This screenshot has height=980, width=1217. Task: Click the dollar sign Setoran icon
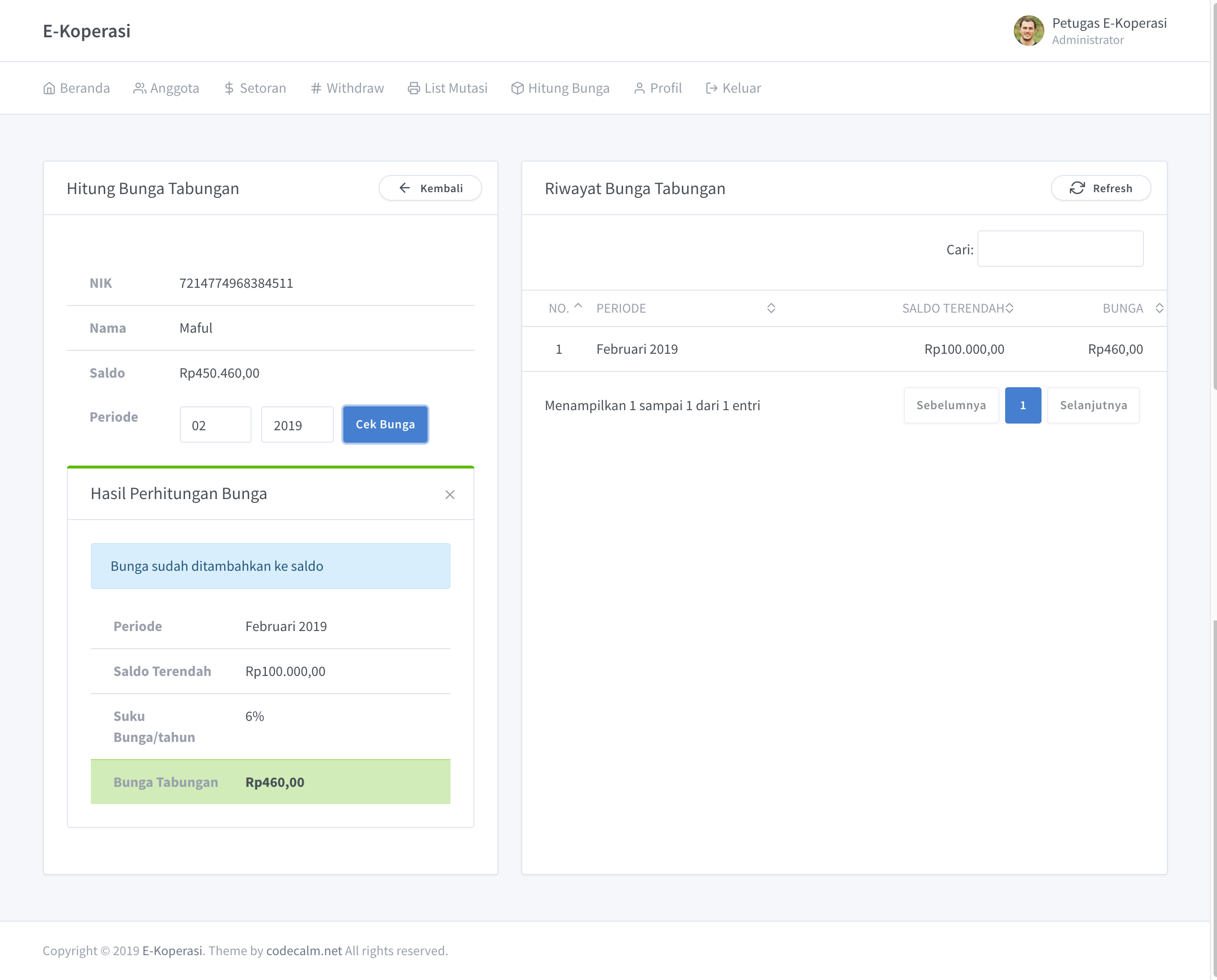(229, 88)
